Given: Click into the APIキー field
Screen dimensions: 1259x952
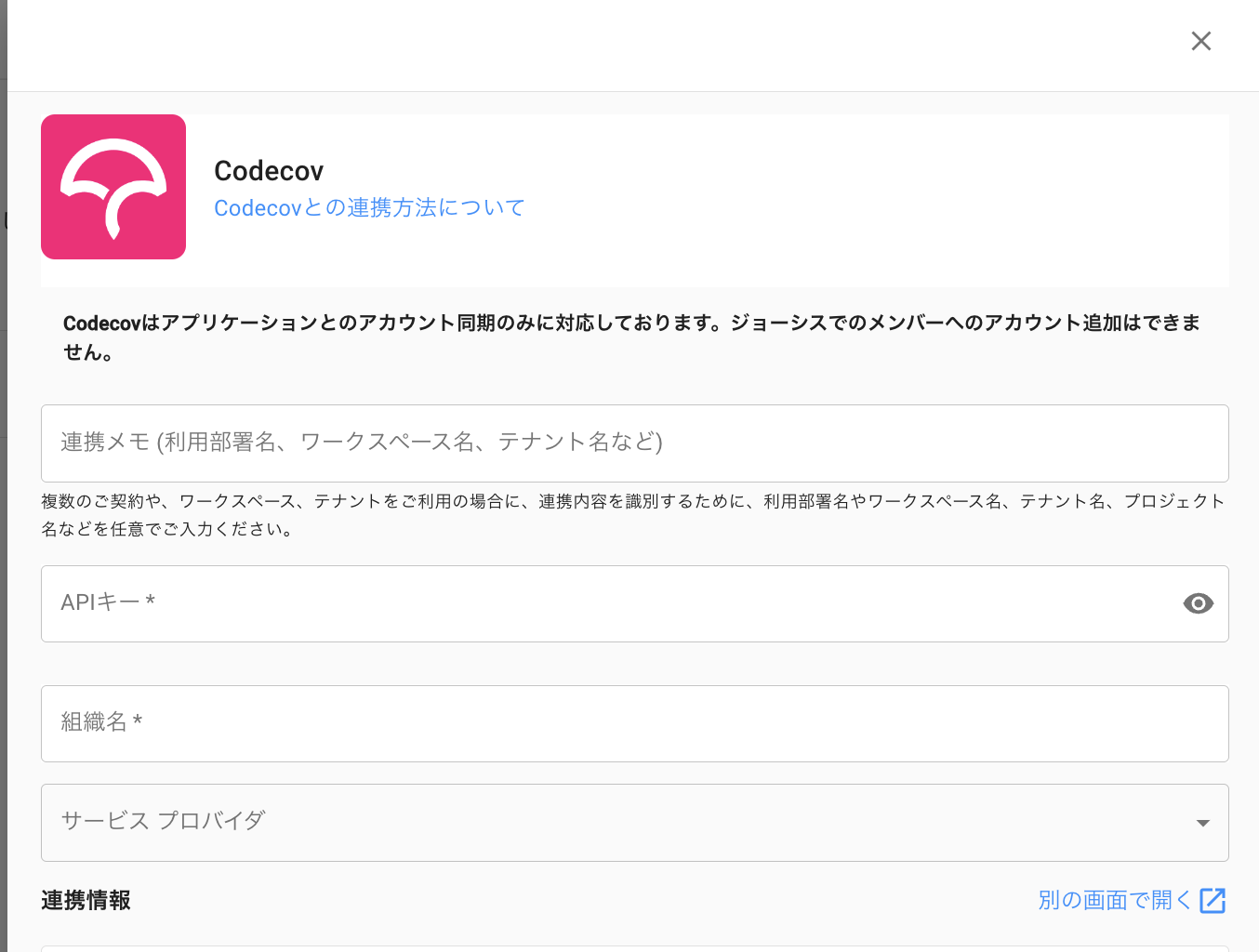Looking at the screenshot, I should pyautogui.click(x=604, y=604).
